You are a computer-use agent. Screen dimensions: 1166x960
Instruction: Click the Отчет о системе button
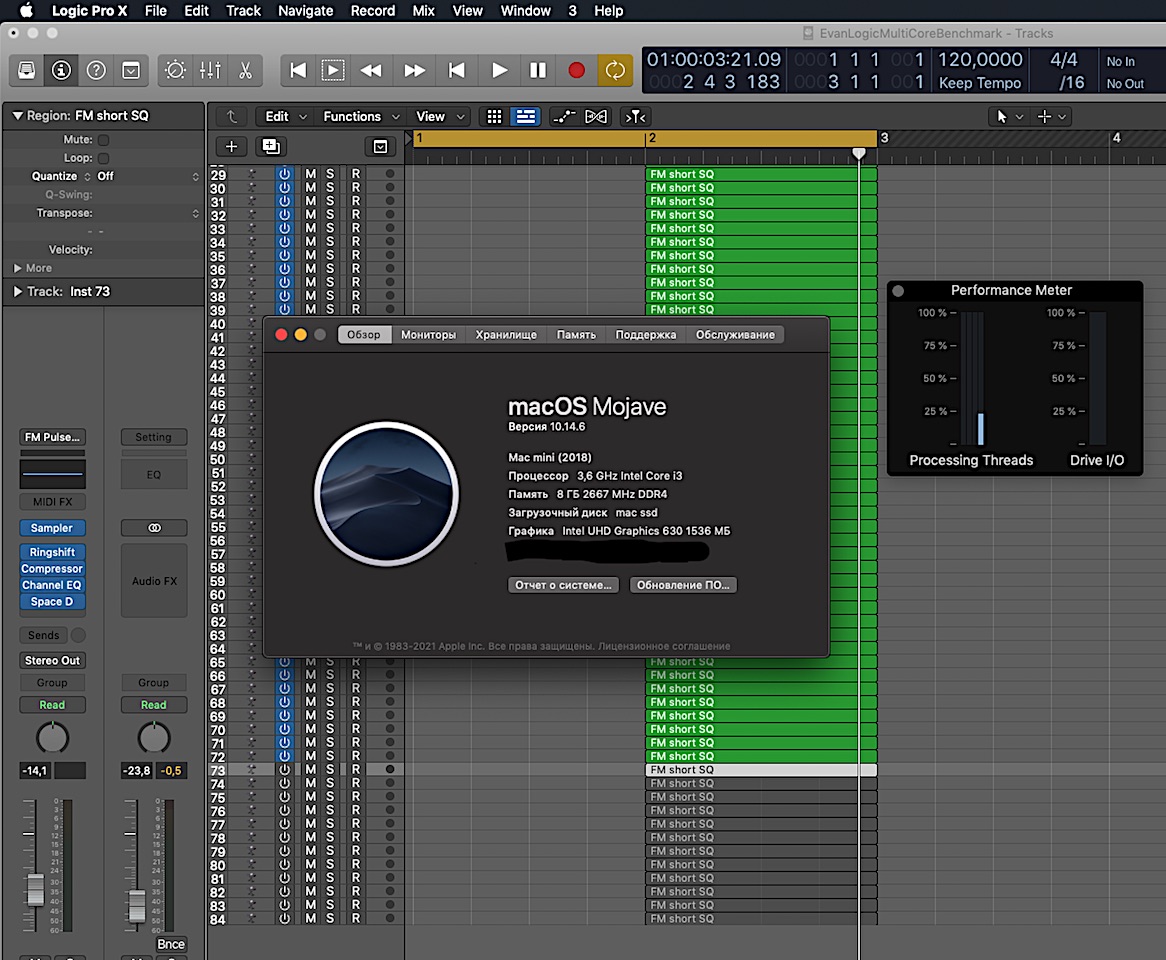[x=563, y=585]
